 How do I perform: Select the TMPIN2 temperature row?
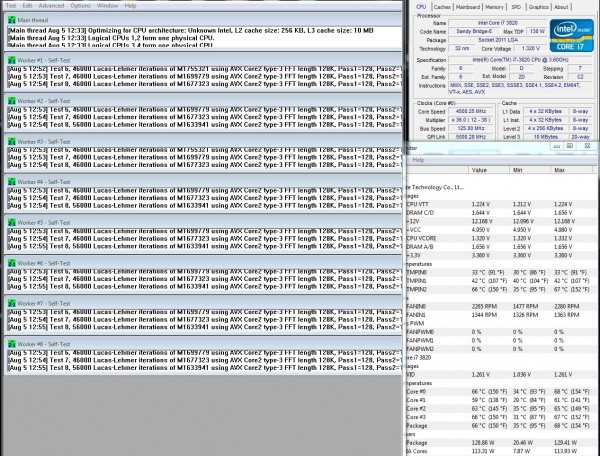point(501,290)
